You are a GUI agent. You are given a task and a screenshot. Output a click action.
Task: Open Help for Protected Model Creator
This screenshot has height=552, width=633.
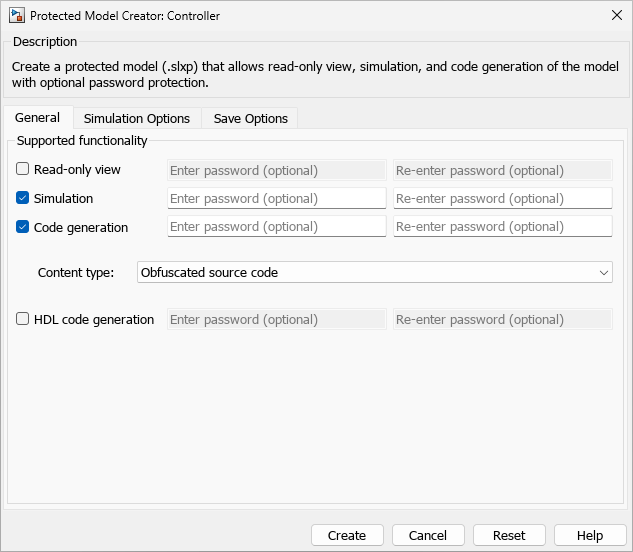tap(590, 535)
